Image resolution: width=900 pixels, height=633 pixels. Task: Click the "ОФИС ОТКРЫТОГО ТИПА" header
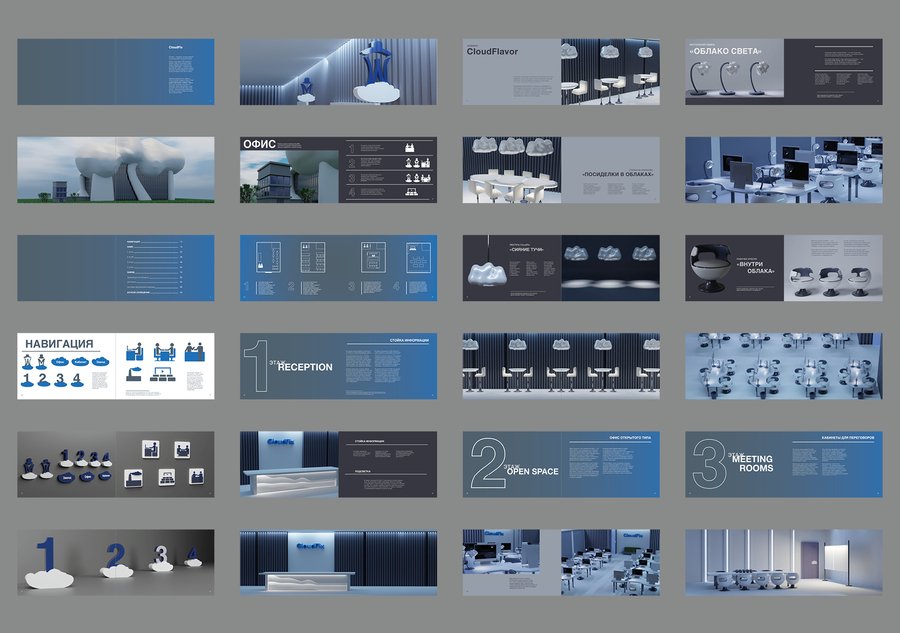(x=630, y=438)
